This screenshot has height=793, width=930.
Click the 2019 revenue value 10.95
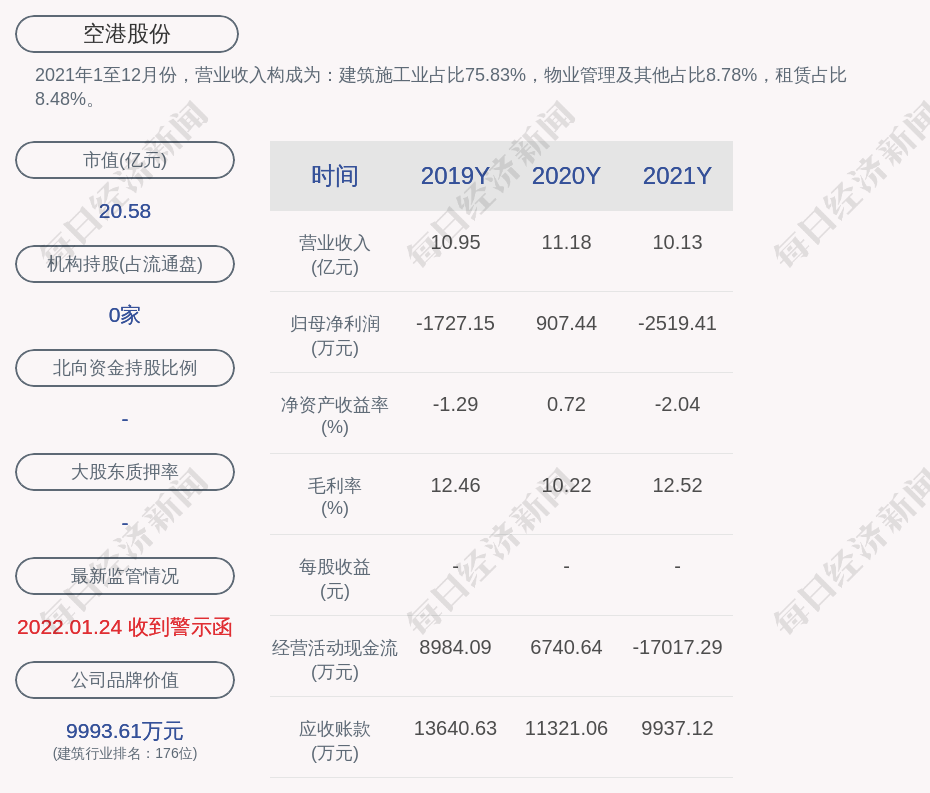coord(456,242)
